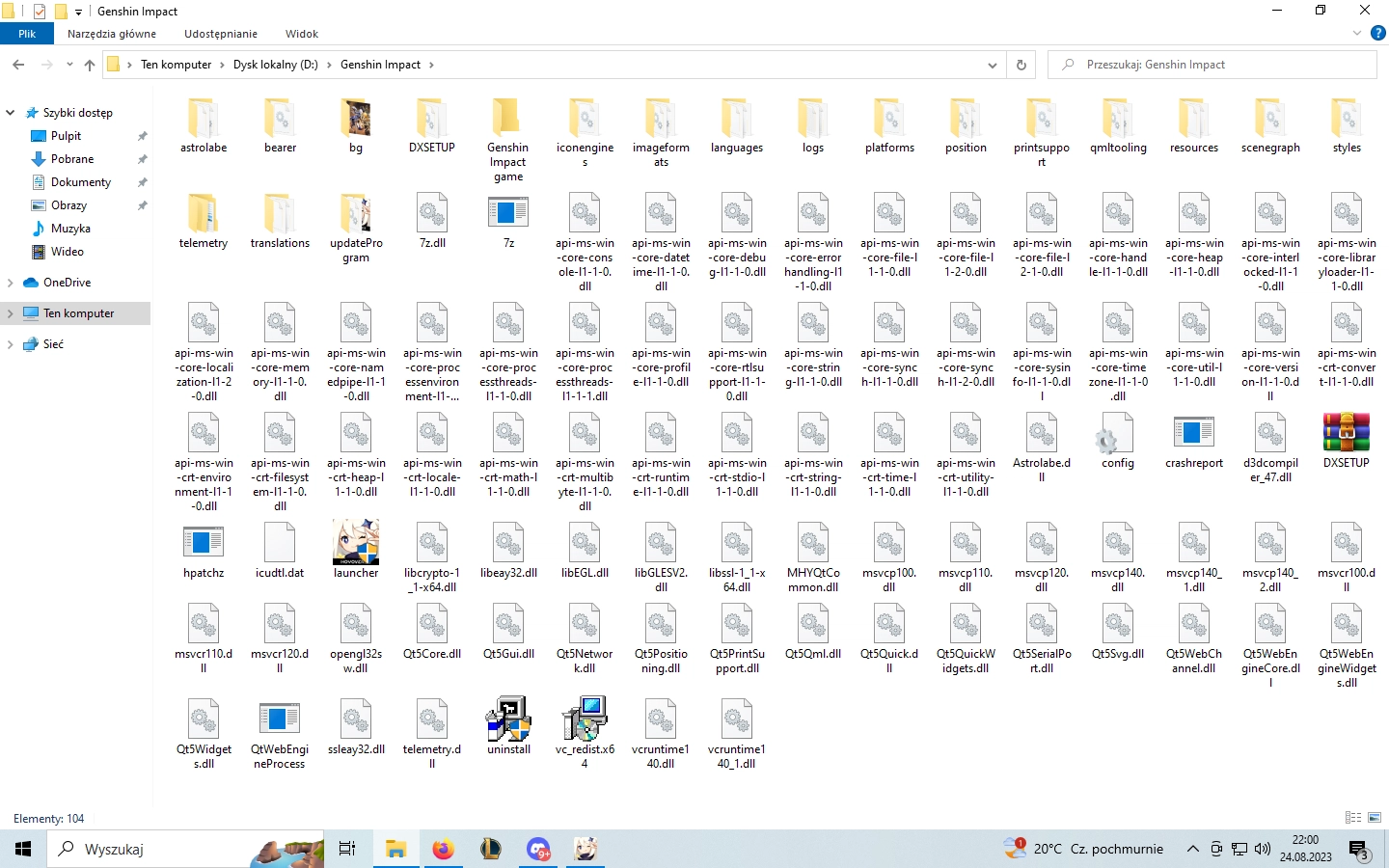The height and width of the screenshot is (868, 1389).
Task: Open the Udostępnianie tab
Action: tap(221, 34)
